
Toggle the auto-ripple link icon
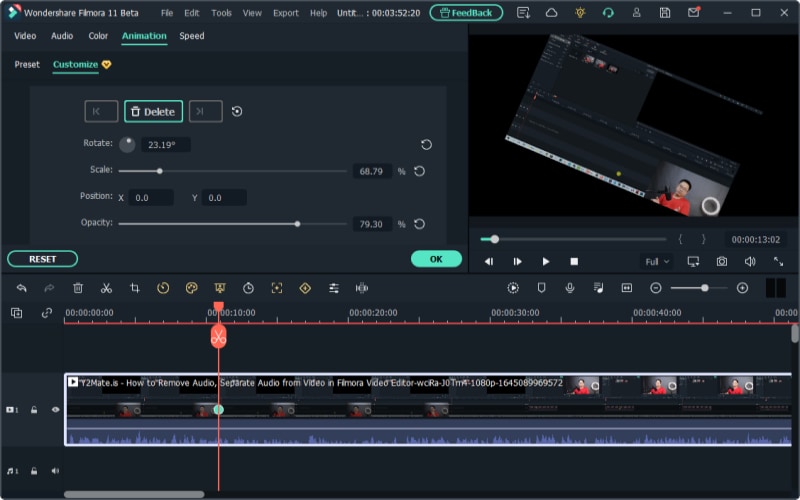[x=46, y=313]
